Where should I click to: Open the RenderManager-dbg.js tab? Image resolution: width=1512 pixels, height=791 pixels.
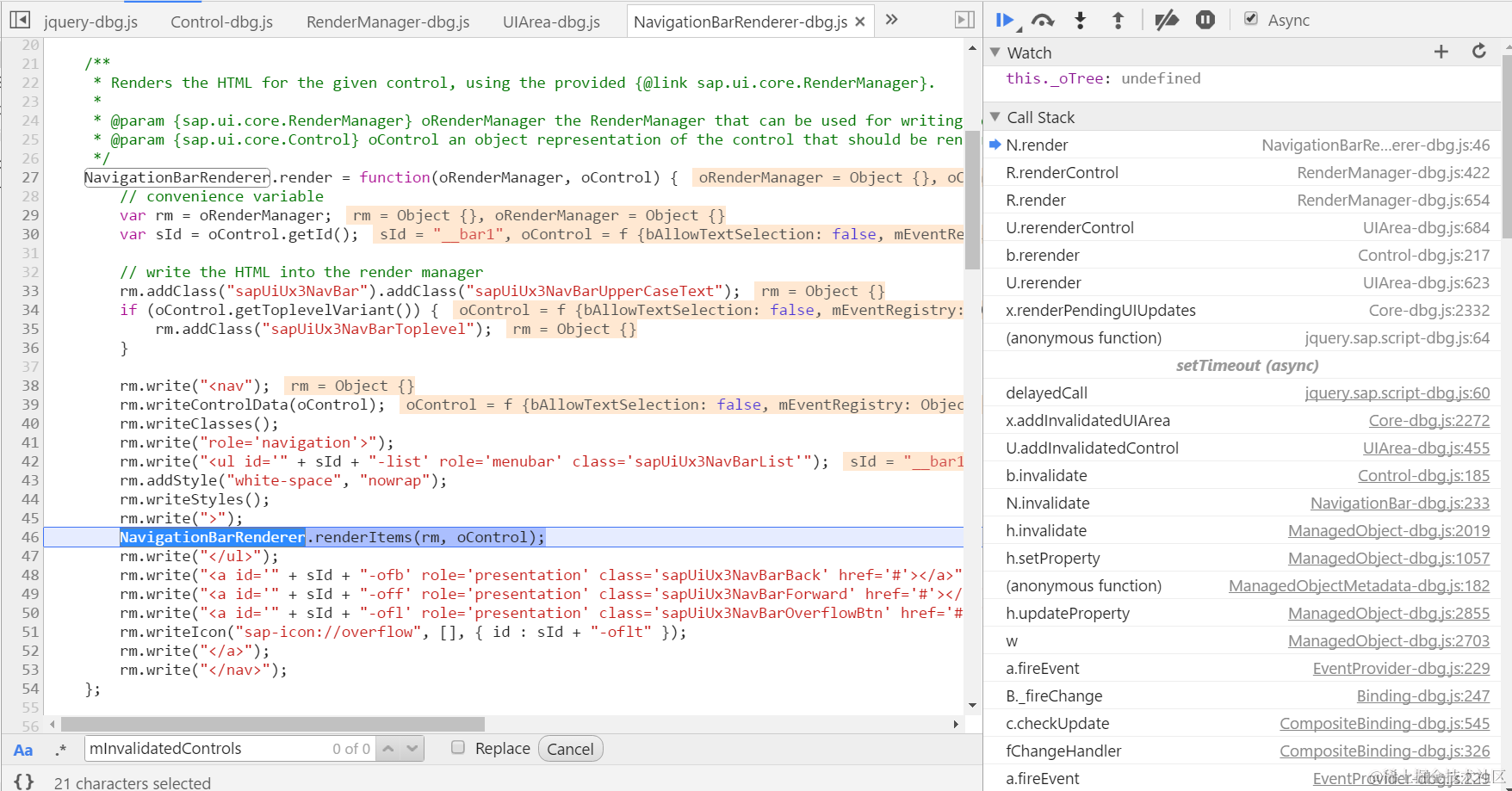pos(387,22)
